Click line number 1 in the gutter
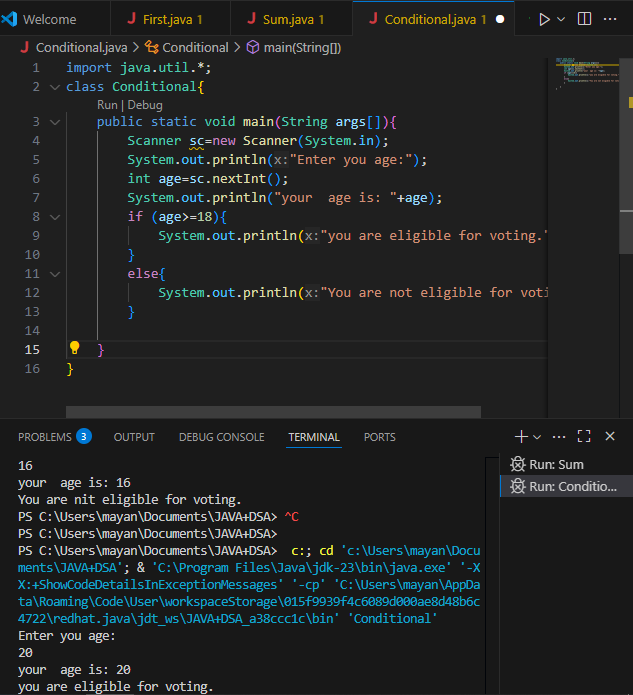The width and height of the screenshot is (633, 695). (x=36, y=68)
